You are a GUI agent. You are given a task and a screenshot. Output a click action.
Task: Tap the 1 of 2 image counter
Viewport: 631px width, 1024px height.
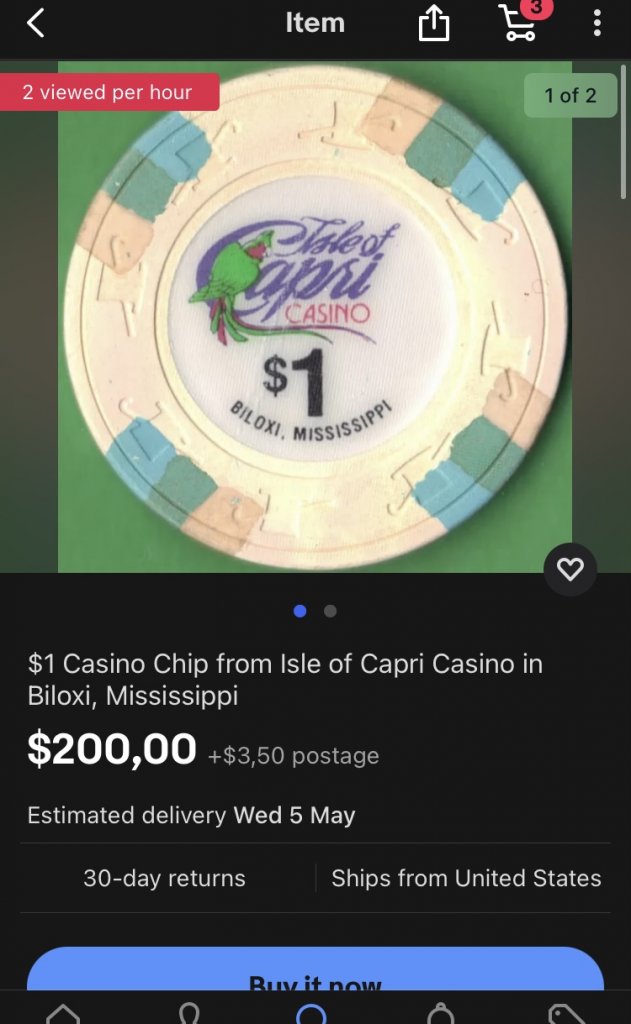[570, 96]
